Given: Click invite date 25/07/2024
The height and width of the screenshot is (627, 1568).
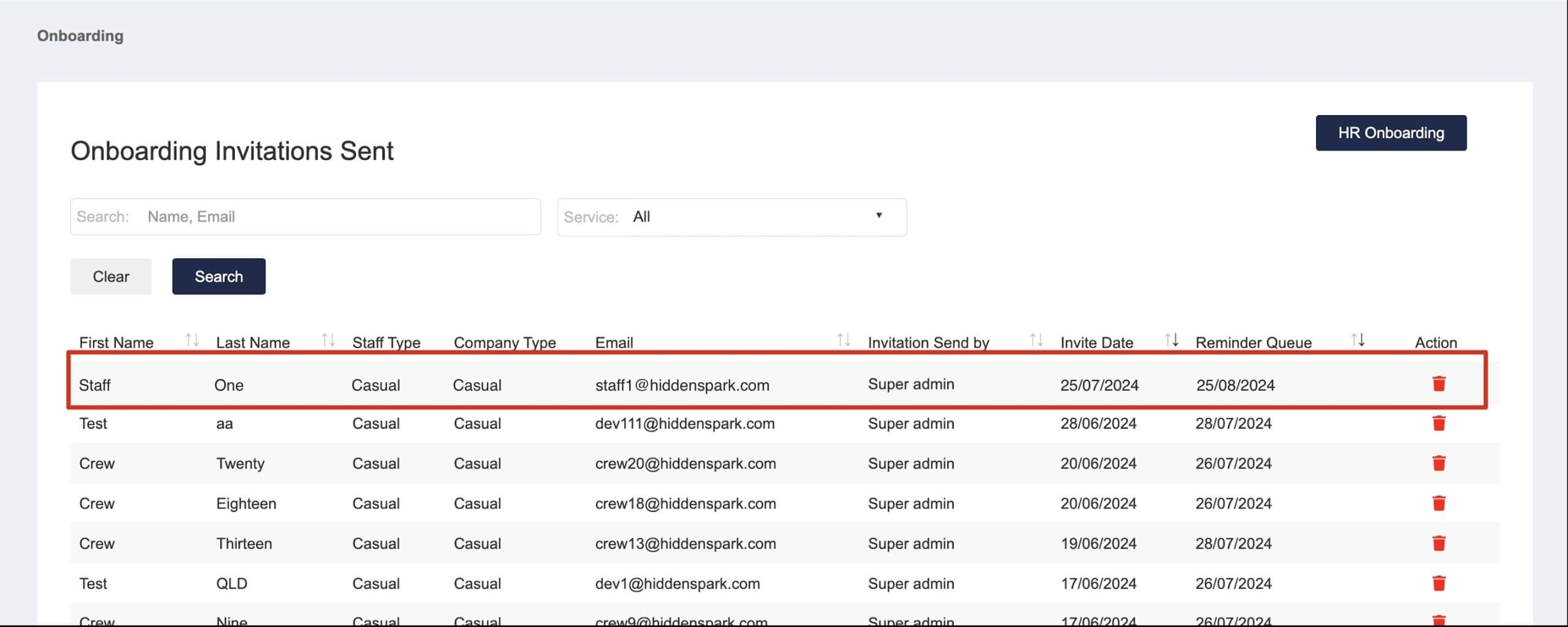Looking at the screenshot, I should (1099, 385).
